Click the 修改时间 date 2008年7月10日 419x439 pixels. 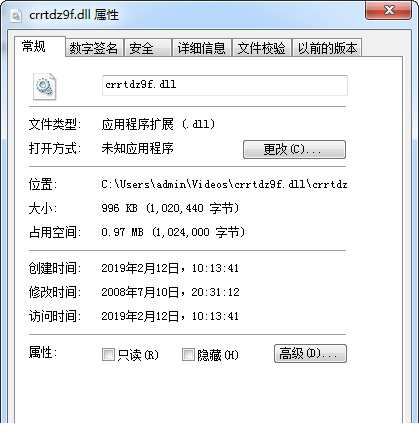tap(141, 292)
